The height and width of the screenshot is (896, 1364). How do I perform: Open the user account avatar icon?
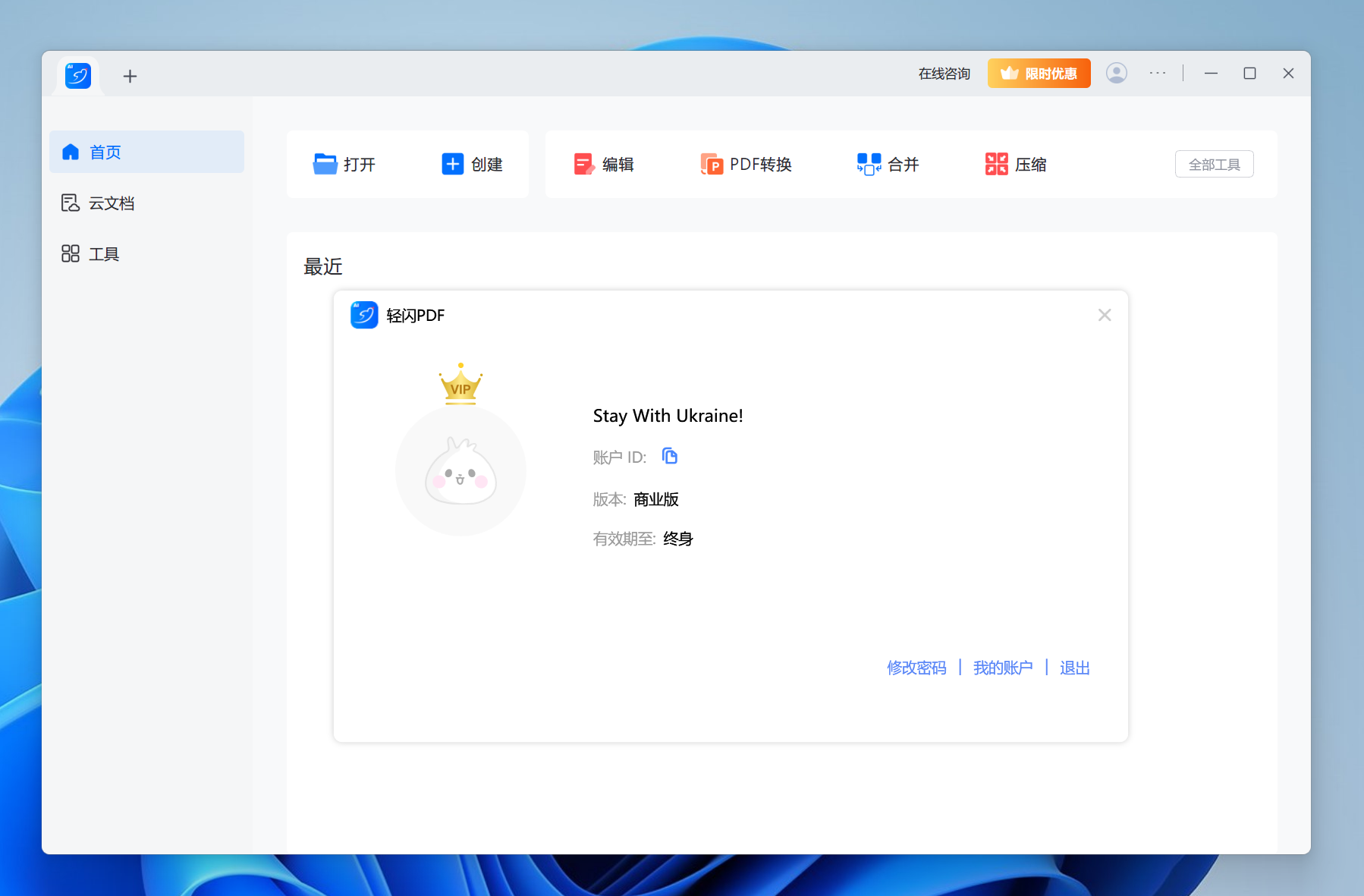coord(1116,73)
